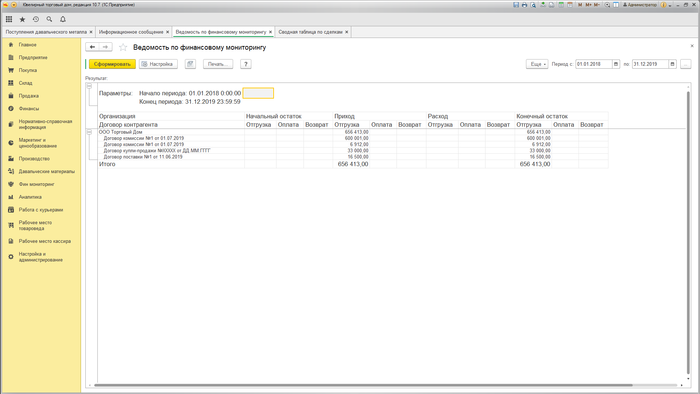This screenshot has width=700, height=394.
Task: Click the Печать... button
Action: coord(218,64)
